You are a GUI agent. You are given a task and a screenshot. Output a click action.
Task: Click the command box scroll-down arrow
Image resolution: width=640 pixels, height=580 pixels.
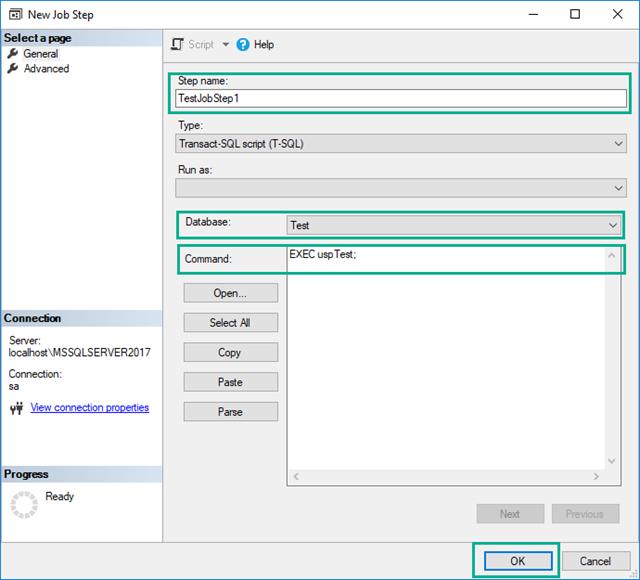pyautogui.click(x=613, y=461)
